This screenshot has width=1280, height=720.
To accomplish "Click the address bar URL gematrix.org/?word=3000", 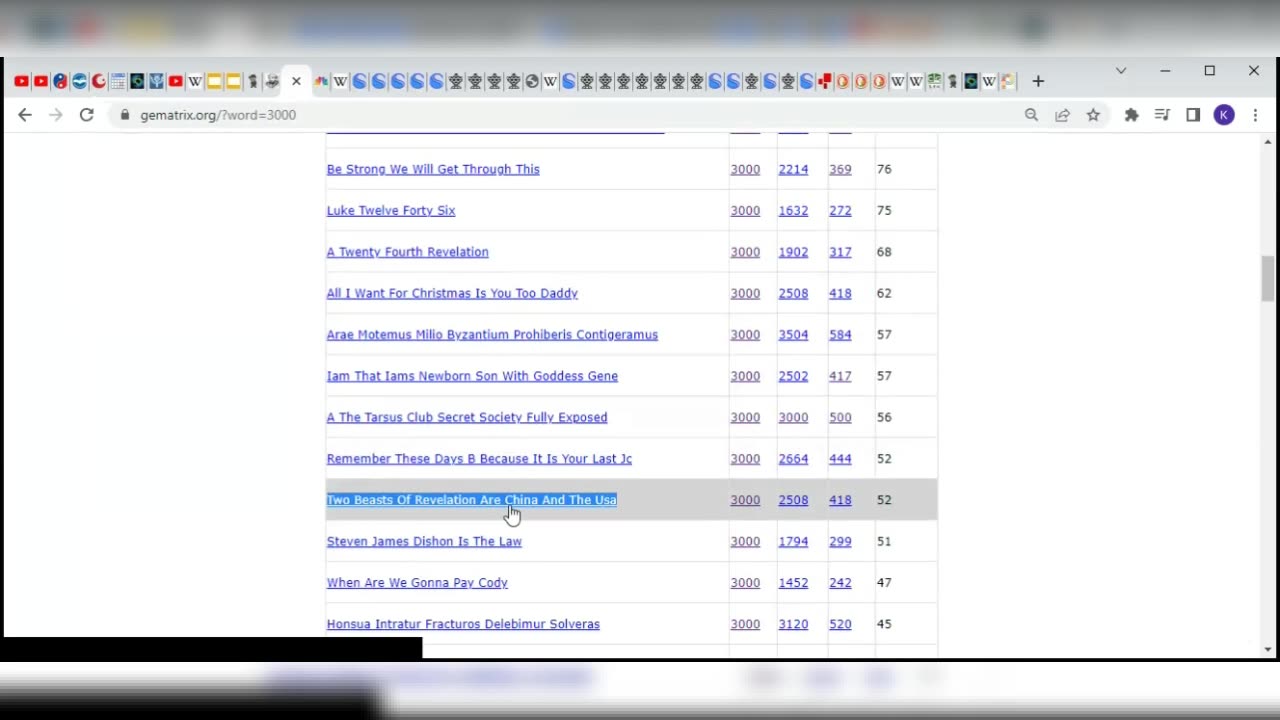I will tap(218, 115).
